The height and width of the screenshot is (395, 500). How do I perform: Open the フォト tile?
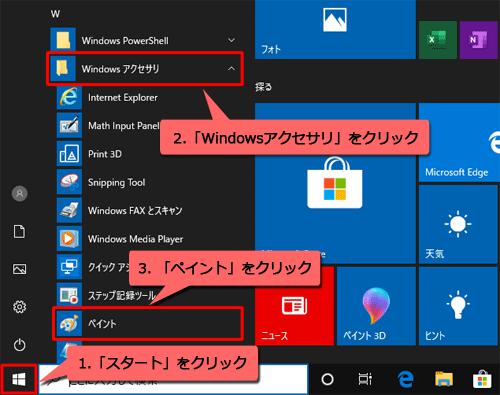(335, 29)
